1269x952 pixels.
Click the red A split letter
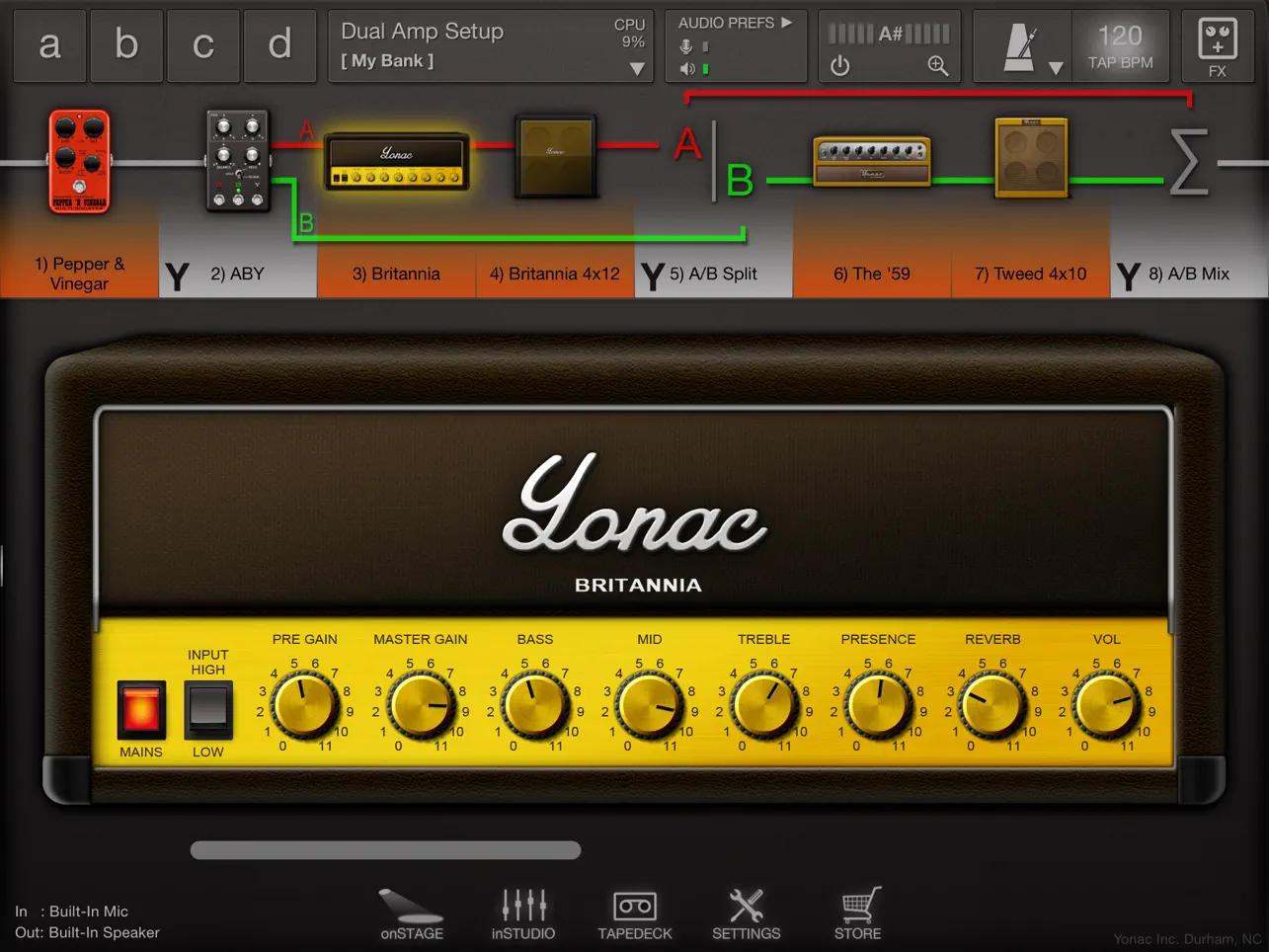coord(687,144)
